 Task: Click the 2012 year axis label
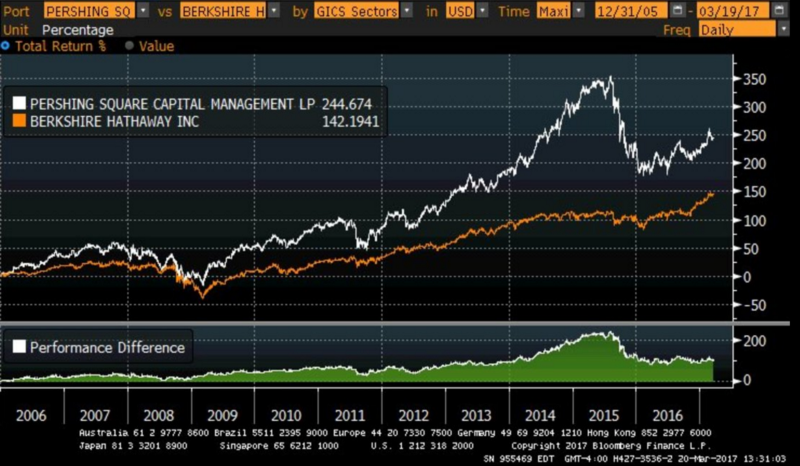tap(413, 415)
